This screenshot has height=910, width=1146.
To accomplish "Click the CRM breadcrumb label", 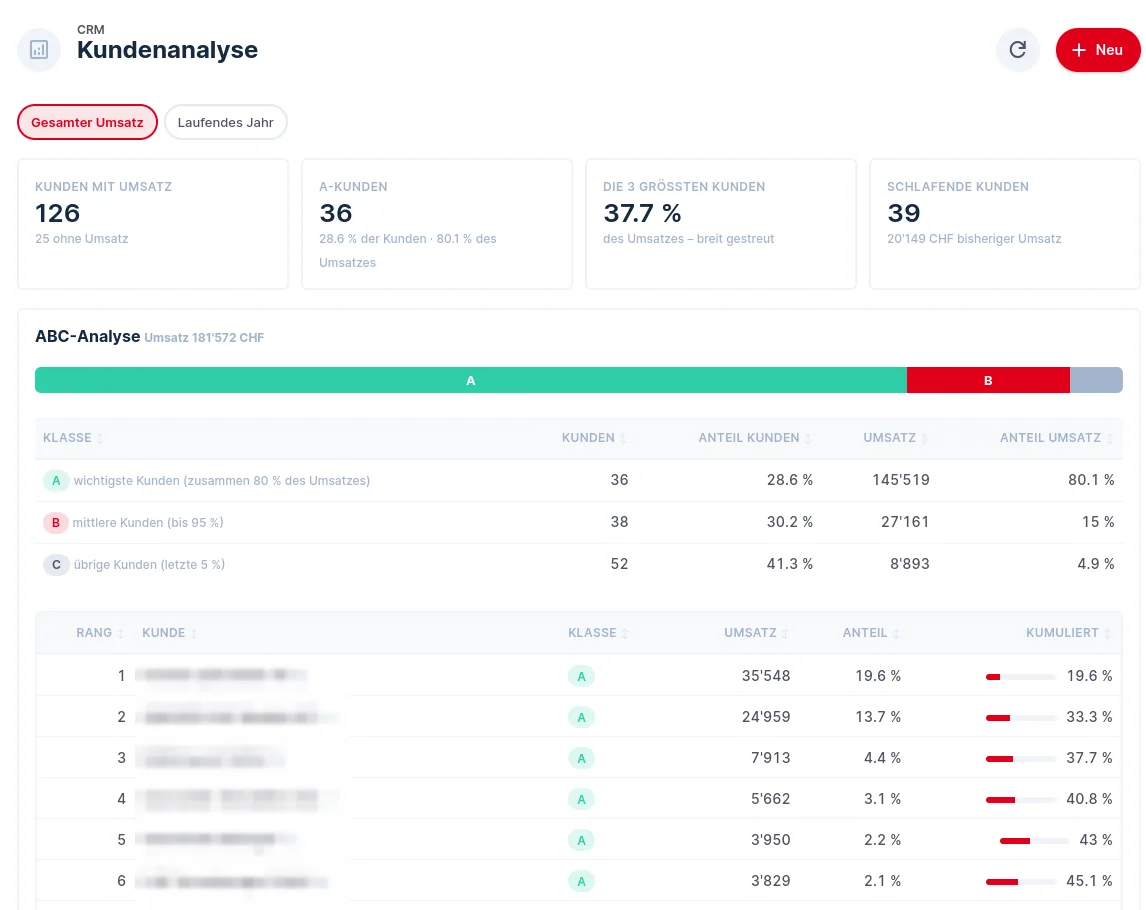I will pyautogui.click(x=91, y=29).
